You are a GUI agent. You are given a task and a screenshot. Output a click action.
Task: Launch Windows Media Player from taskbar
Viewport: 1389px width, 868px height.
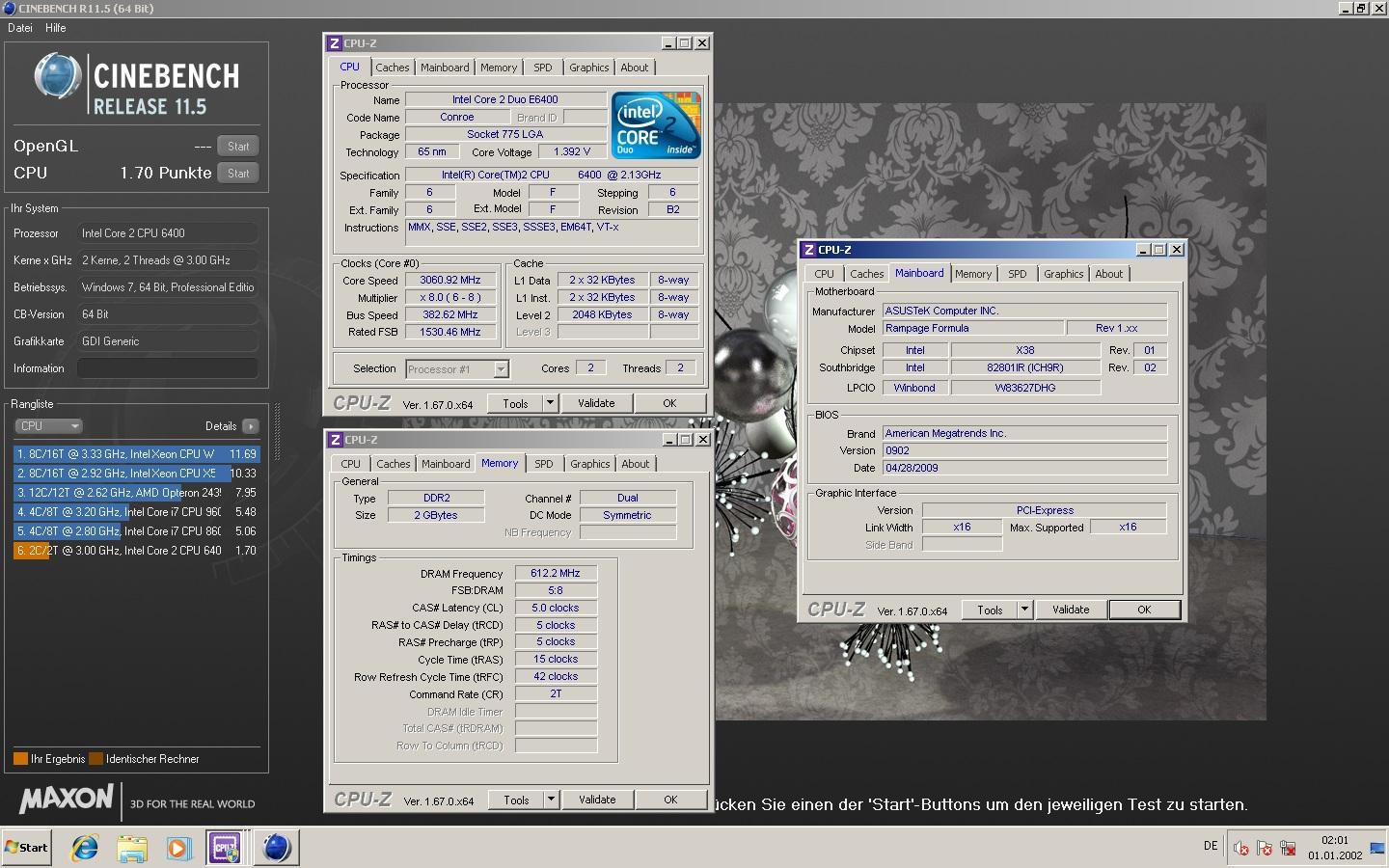point(178,848)
